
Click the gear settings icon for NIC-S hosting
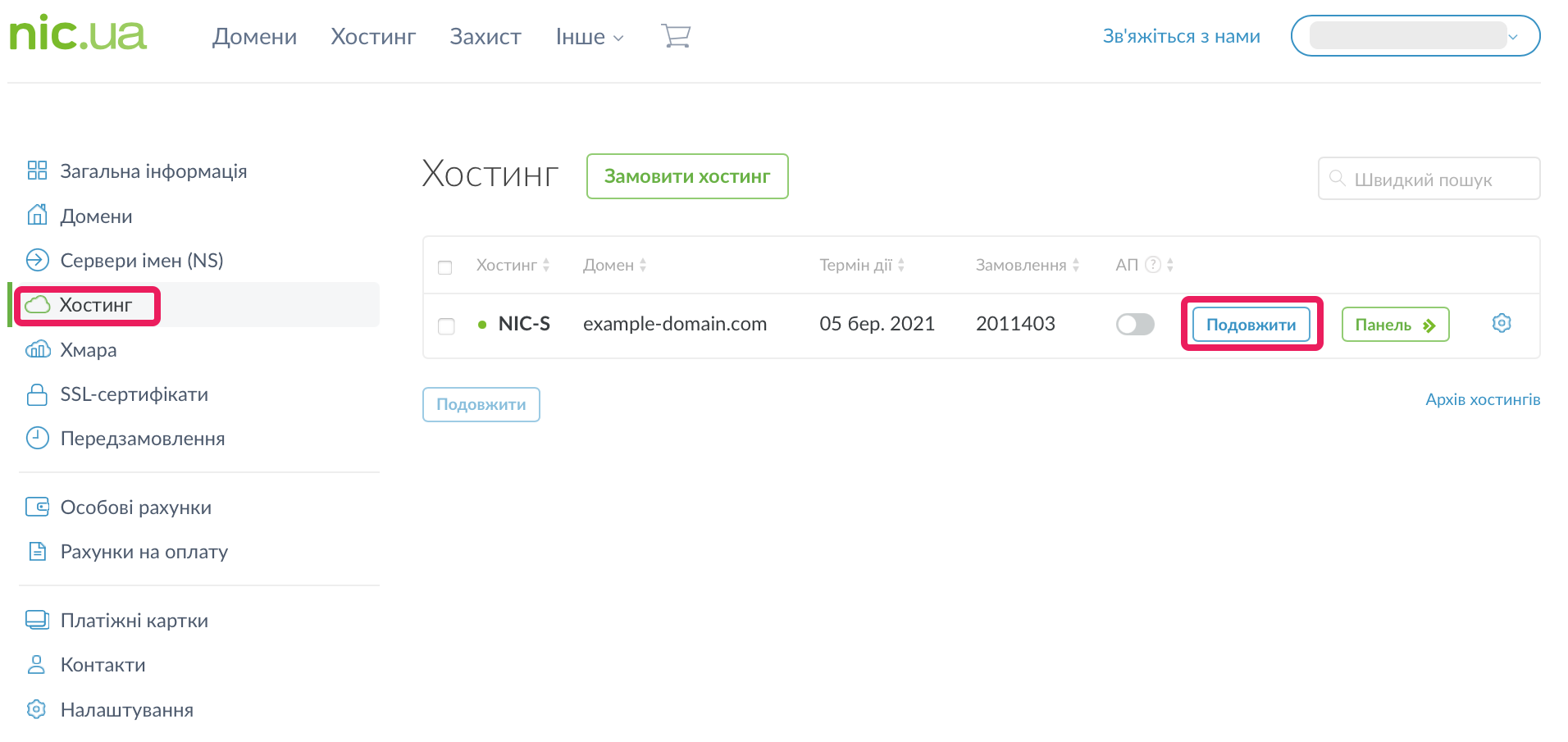point(1501,323)
